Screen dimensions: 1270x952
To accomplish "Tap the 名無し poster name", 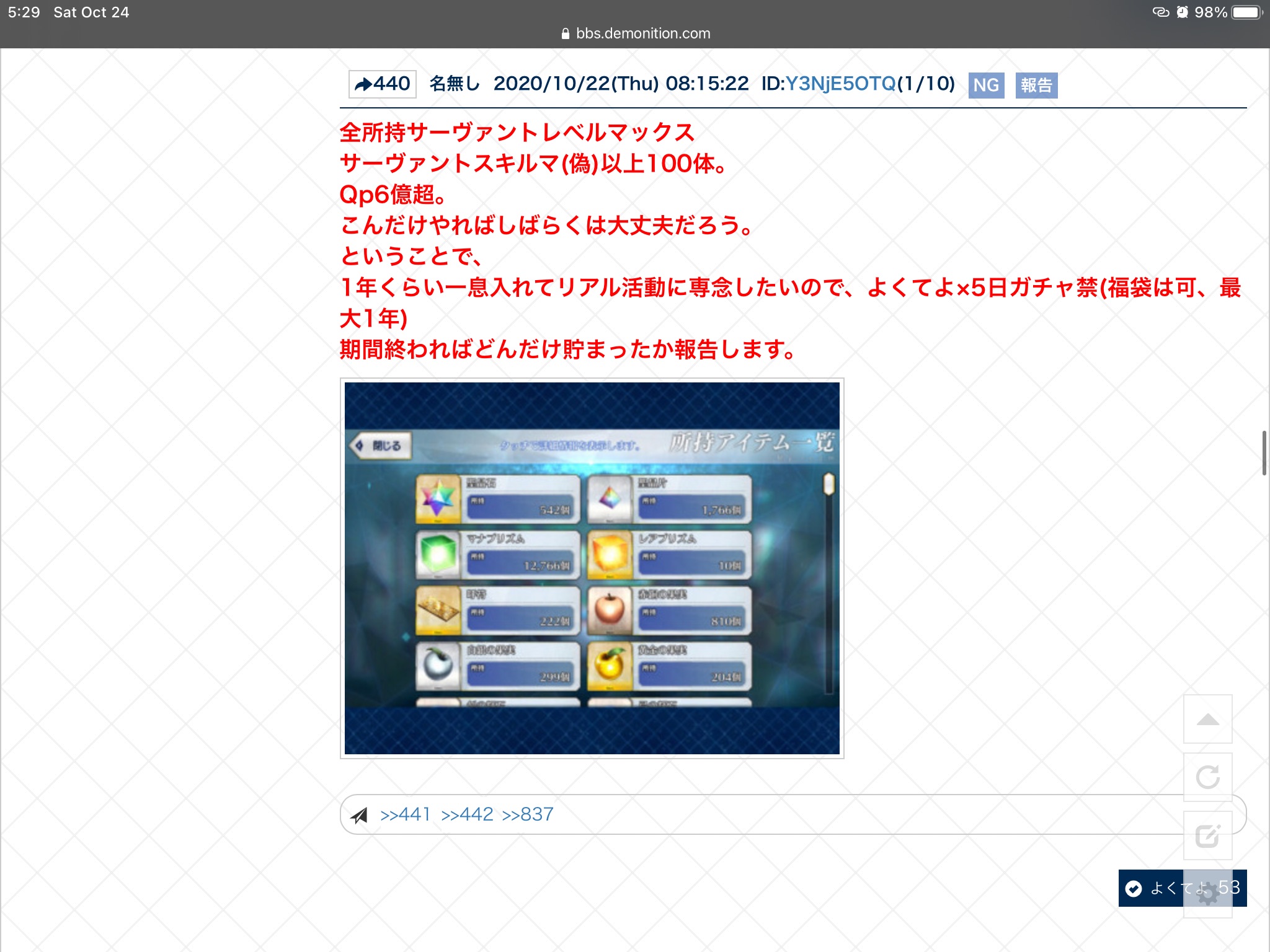I will click(455, 84).
